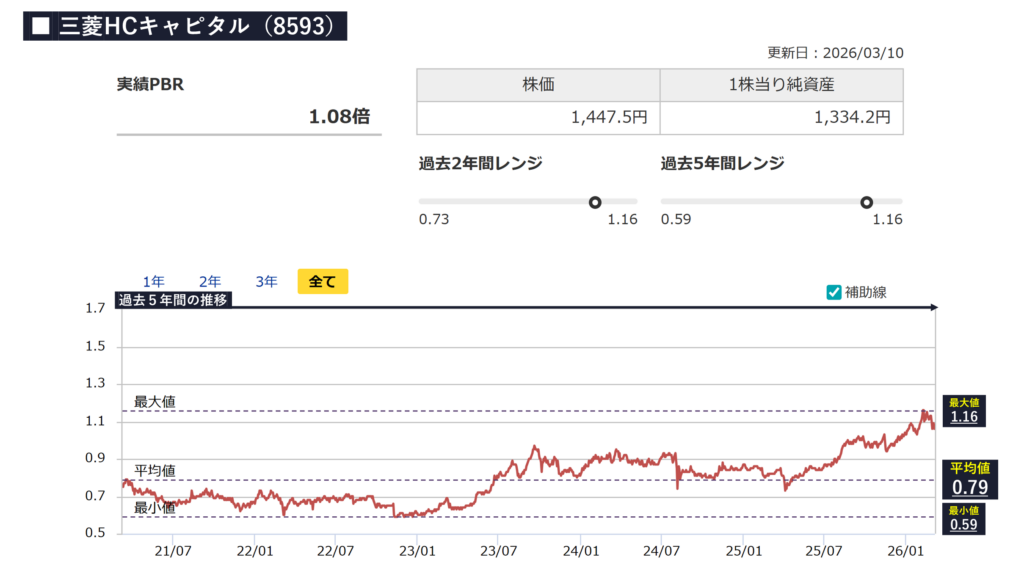
Task: Click the arrowhead at the chart's top-right end
Action: coord(933,307)
